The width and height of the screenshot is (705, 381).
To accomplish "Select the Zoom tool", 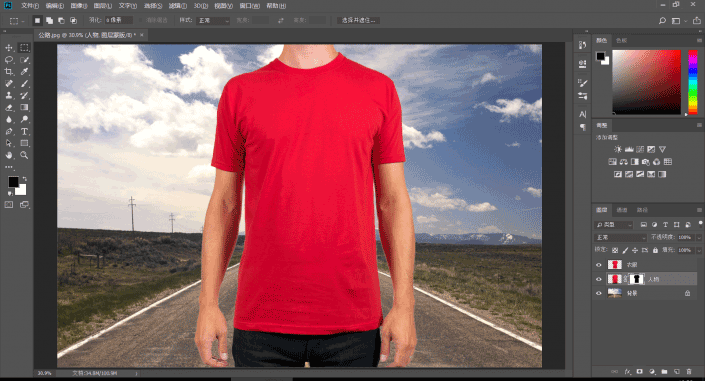I will coord(24,155).
